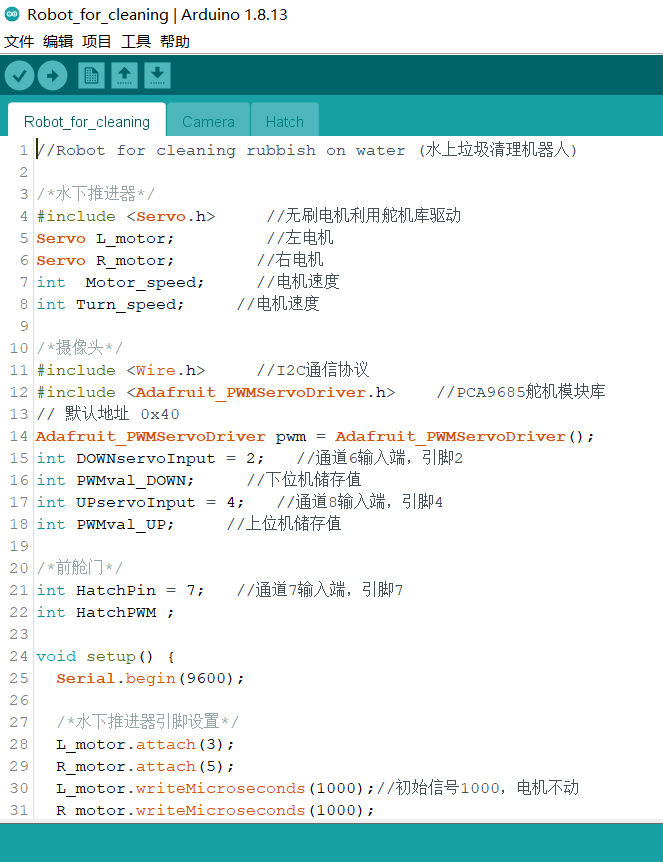The image size is (663, 862).
Task: Click 'UPservoInput = 4;' on line 17
Action: (x=160, y=502)
